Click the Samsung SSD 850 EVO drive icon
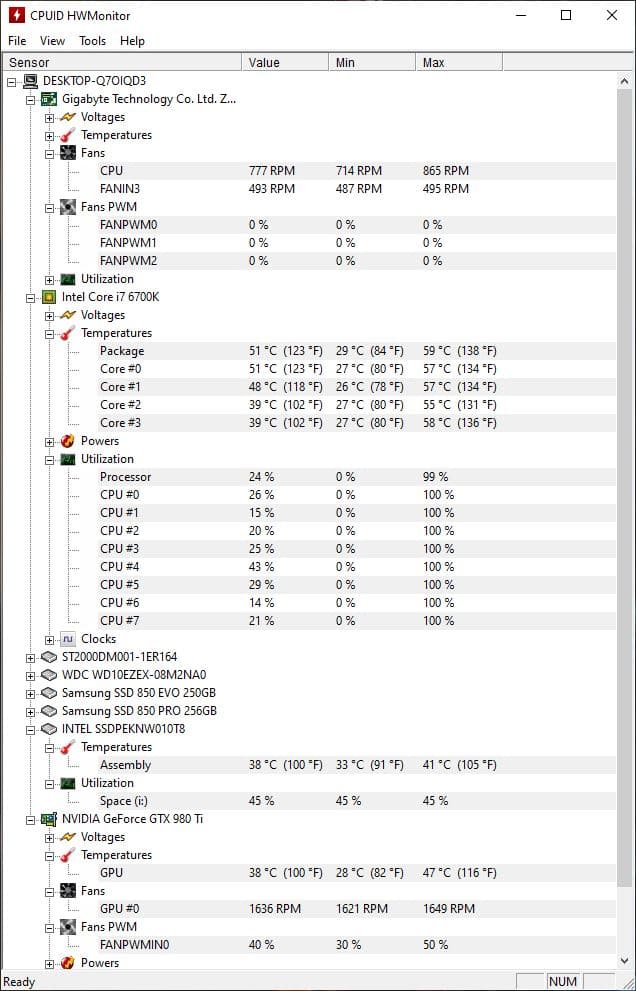636x991 pixels. [x=49, y=693]
